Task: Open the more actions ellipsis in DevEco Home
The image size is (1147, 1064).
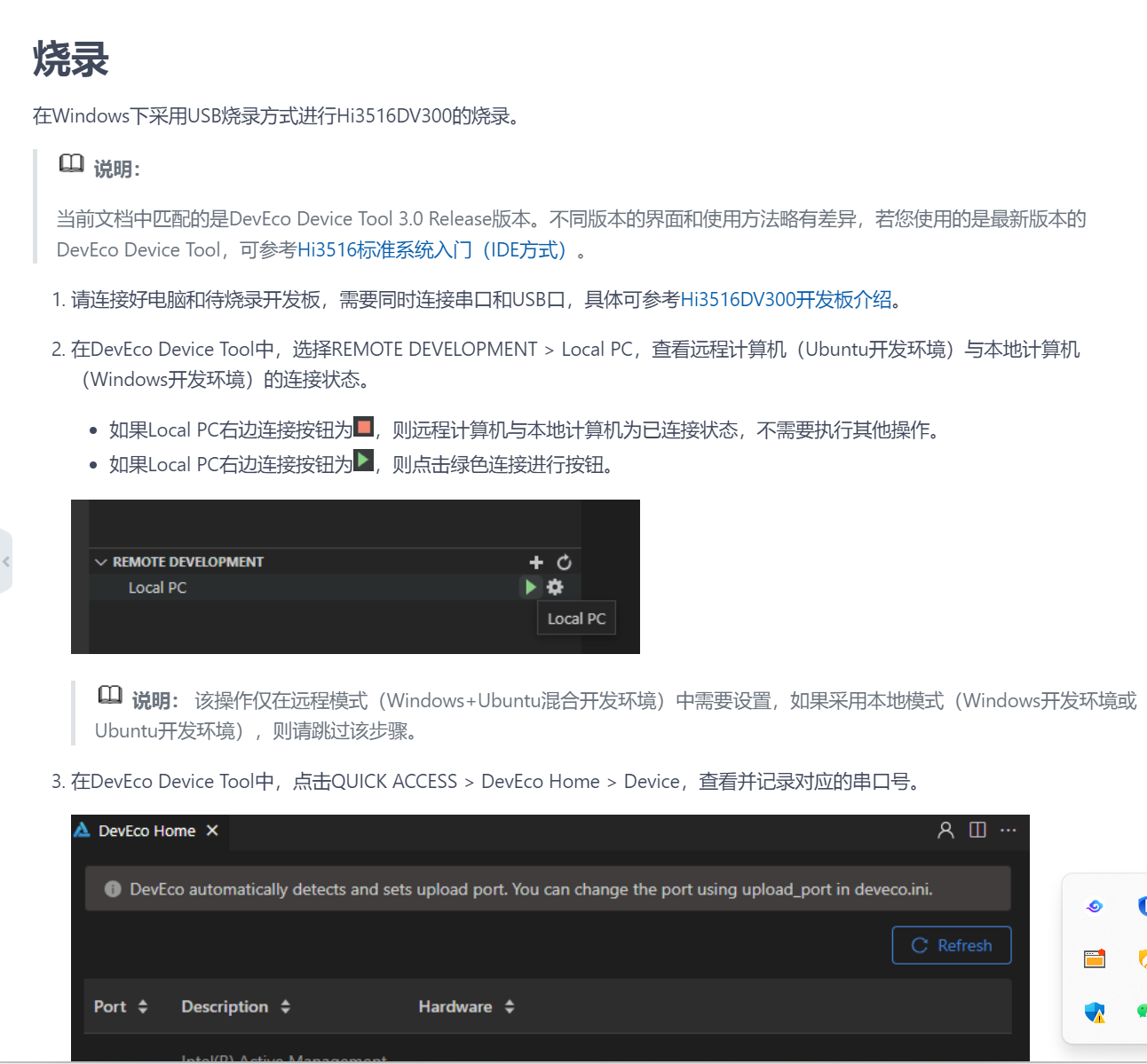Action: (x=1008, y=830)
